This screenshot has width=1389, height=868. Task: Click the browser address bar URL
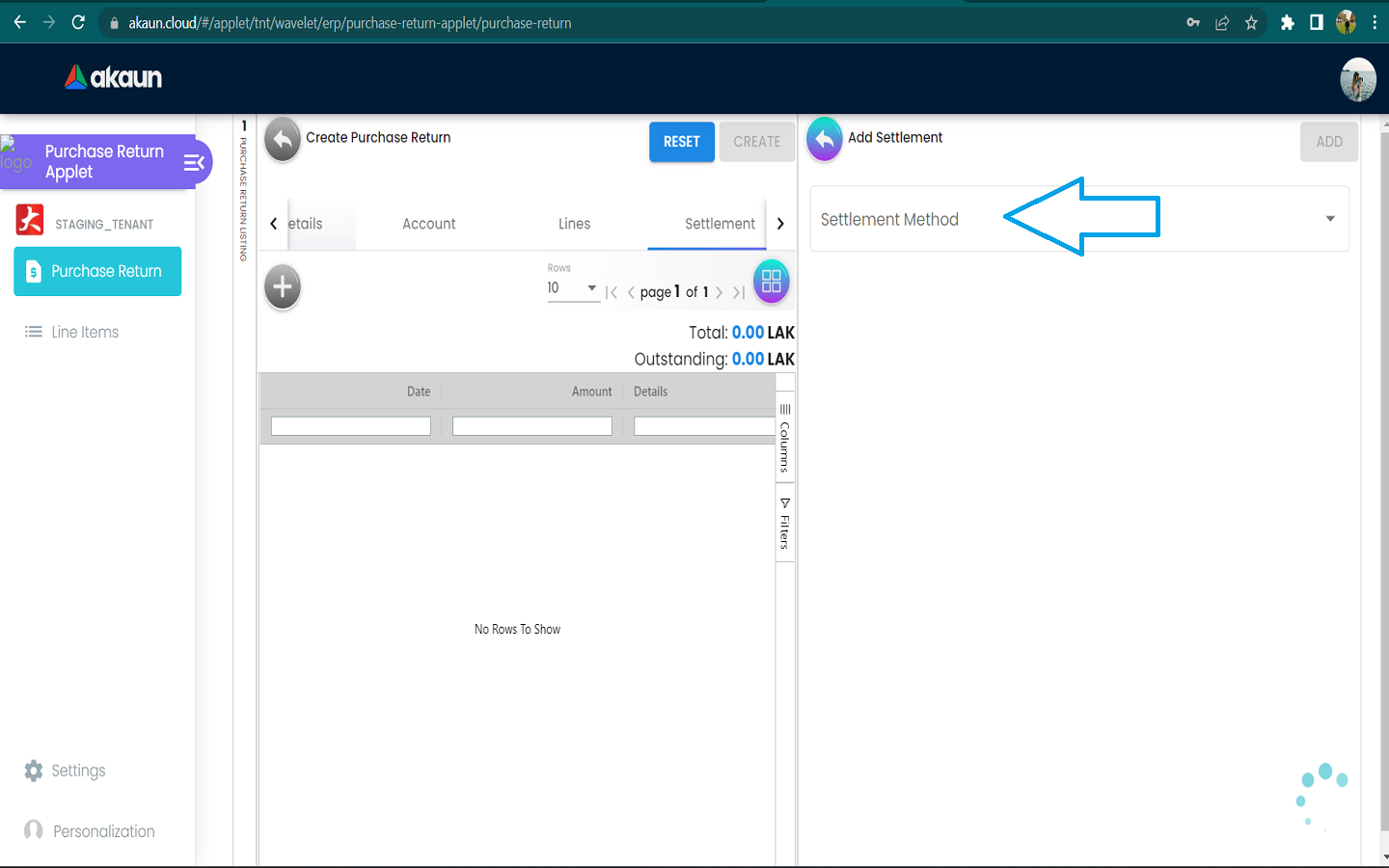pos(350,23)
